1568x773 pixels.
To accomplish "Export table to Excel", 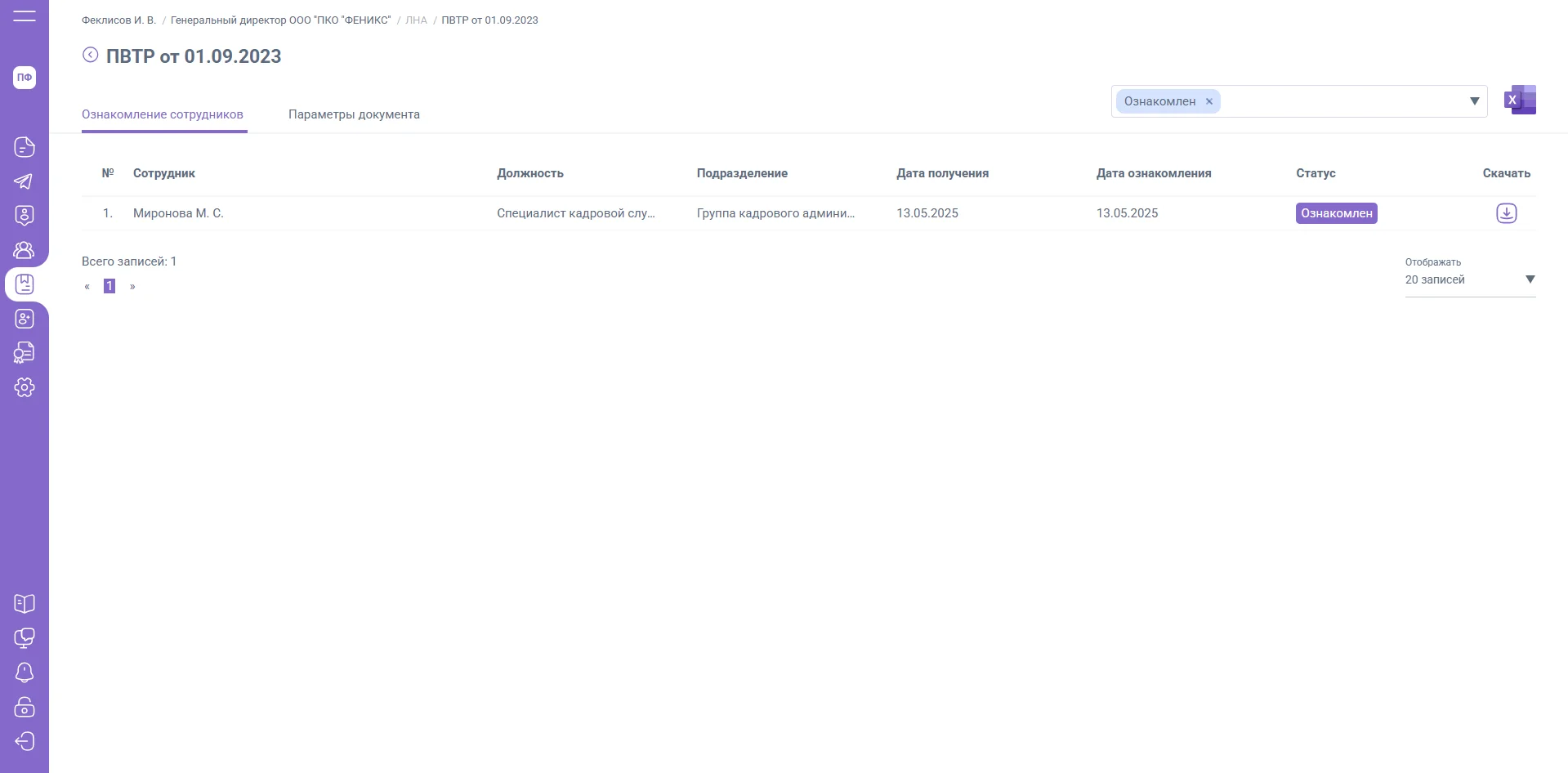I will (x=1520, y=101).
